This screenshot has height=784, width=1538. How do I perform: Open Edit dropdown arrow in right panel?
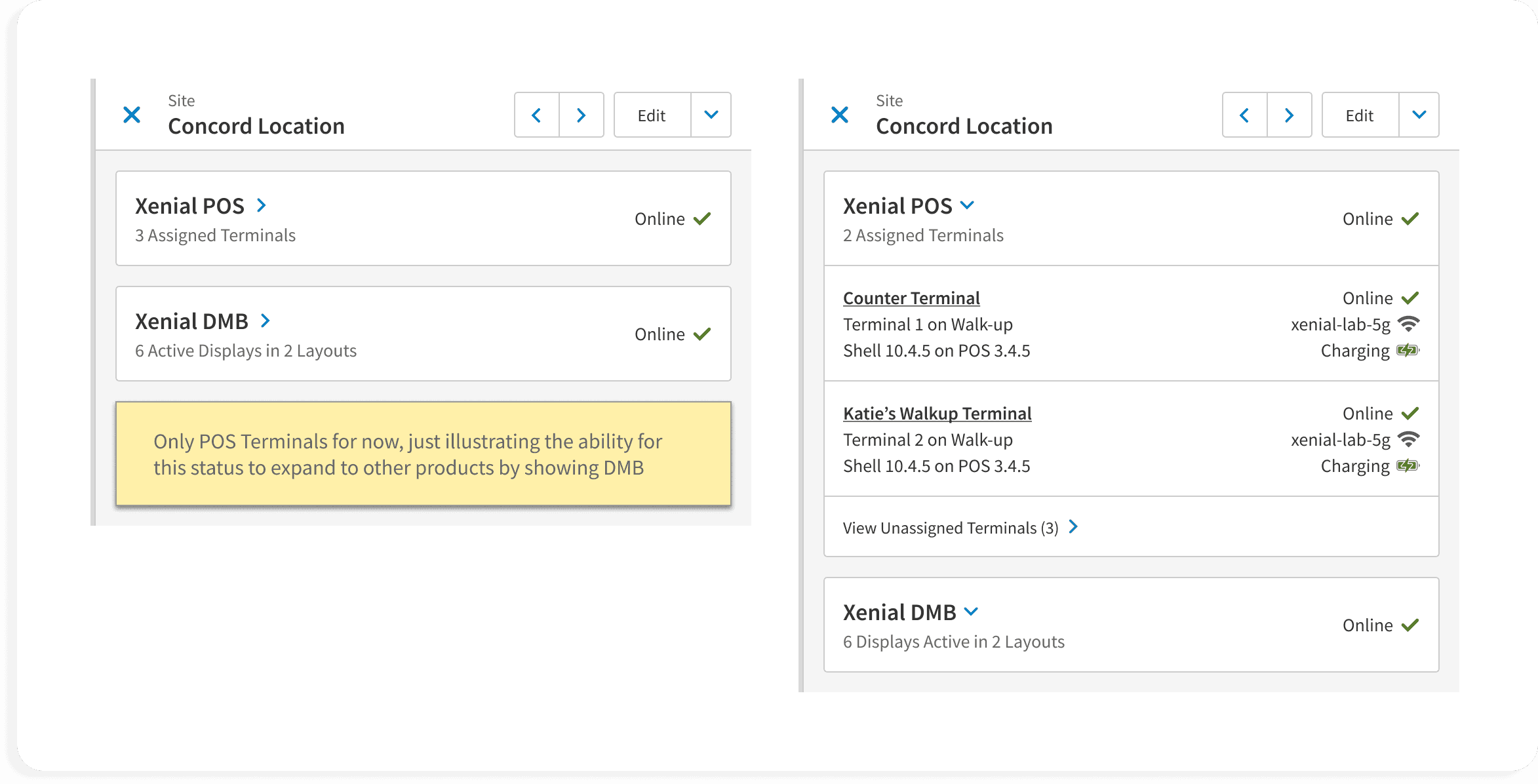pyautogui.click(x=1419, y=115)
